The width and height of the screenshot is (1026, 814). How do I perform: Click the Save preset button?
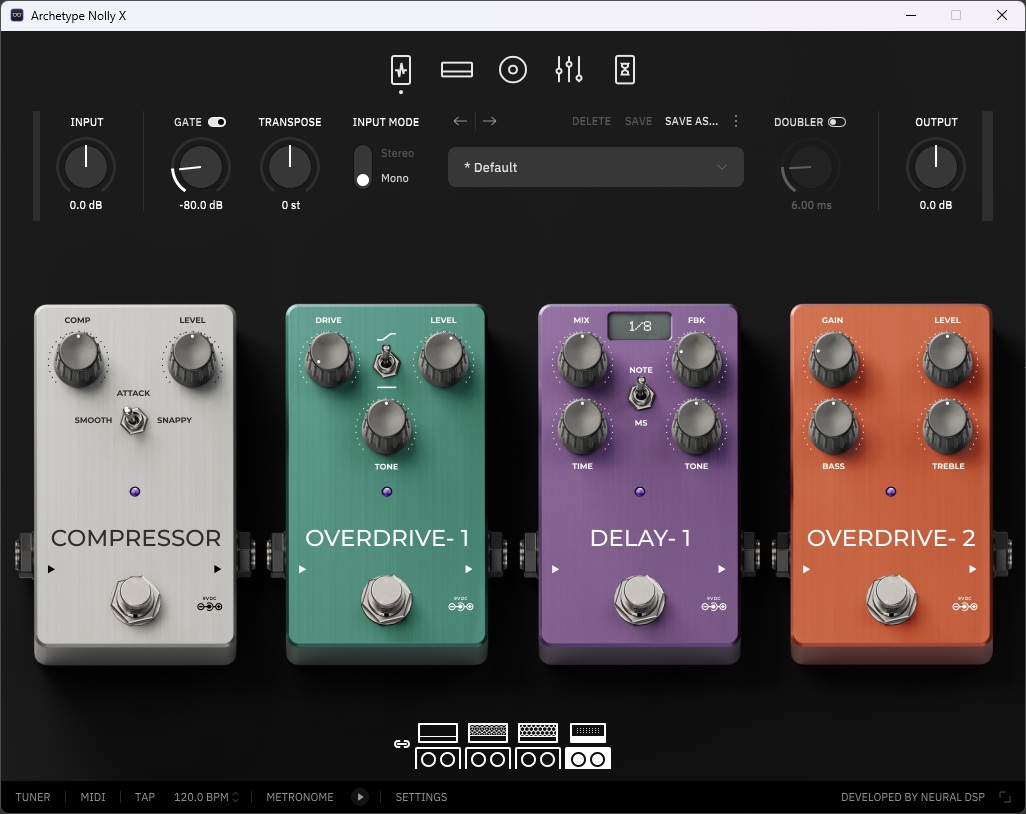click(639, 121)
